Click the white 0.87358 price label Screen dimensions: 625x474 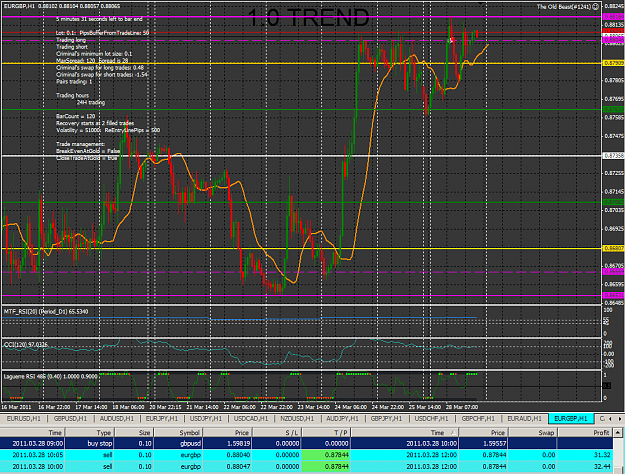pos(614,155)
